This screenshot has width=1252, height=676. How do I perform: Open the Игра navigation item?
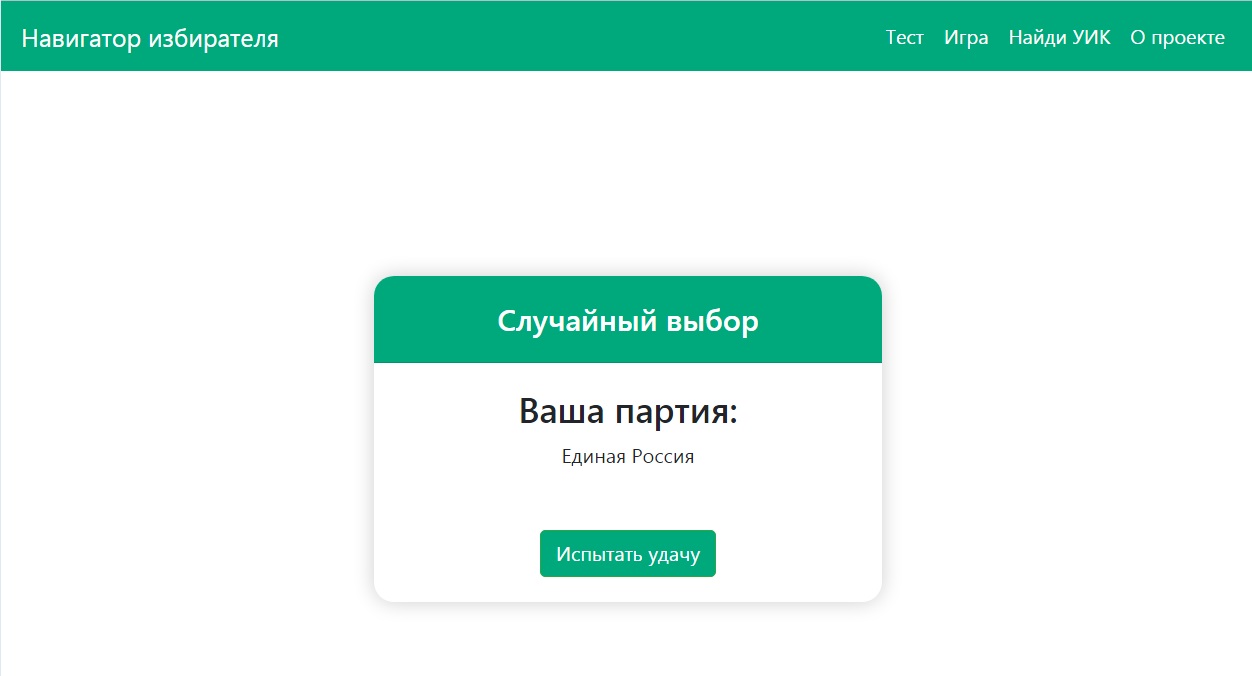tap(966, 38)
